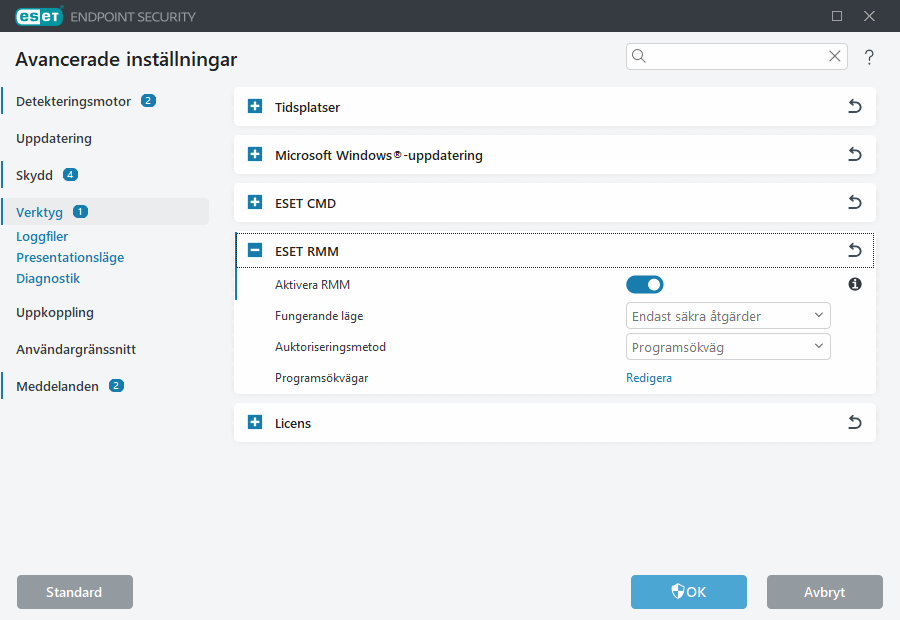The image size is (900, 620).
Task: Click the Redigera link for Programsökvägar
Action: pyautogui.click(x=649, y=377)
